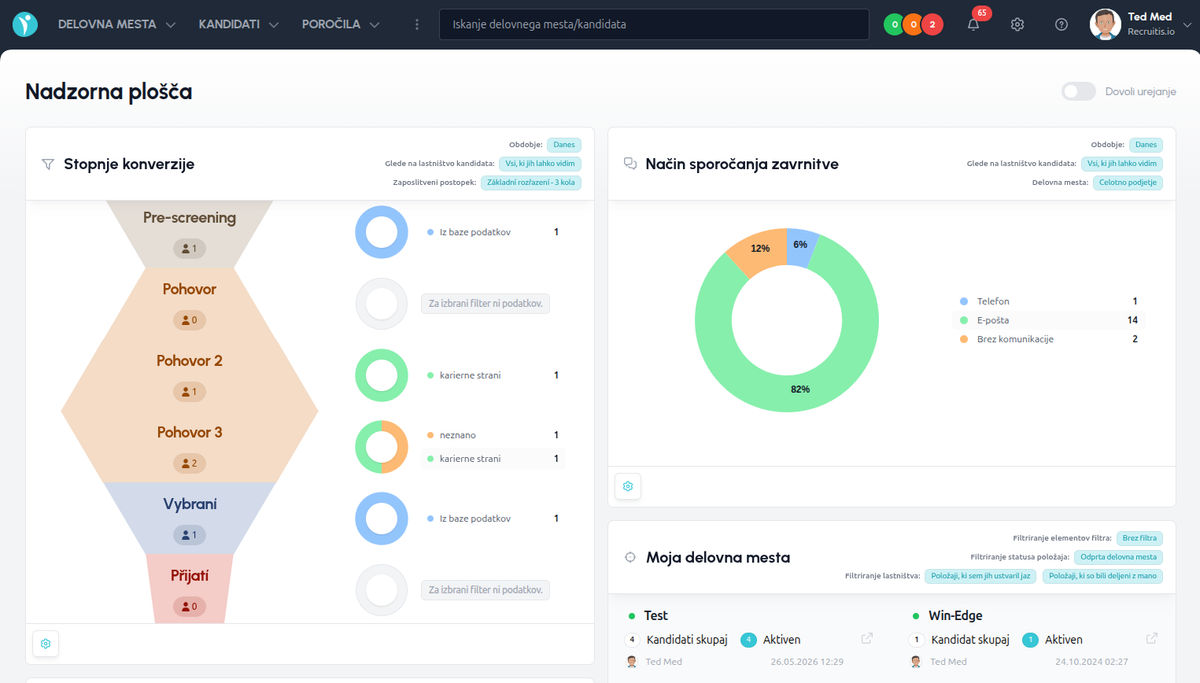
Task: Click the Pohovor 2 candidate count badge
Action: 190,391
